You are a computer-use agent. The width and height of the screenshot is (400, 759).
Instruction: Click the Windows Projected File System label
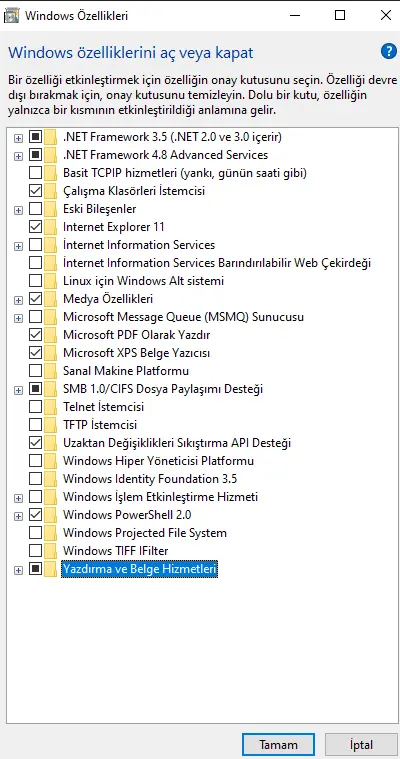pyautogui.click(x=145, y=533)
